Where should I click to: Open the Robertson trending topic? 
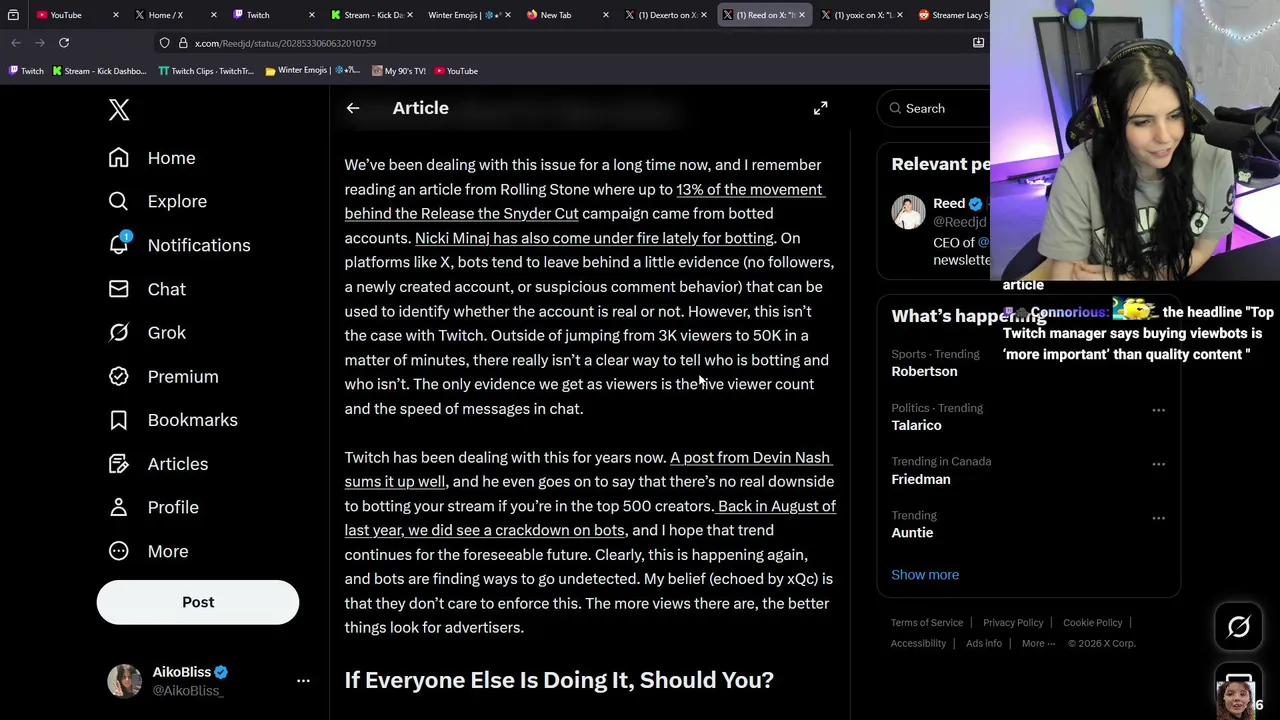point(924,371)
